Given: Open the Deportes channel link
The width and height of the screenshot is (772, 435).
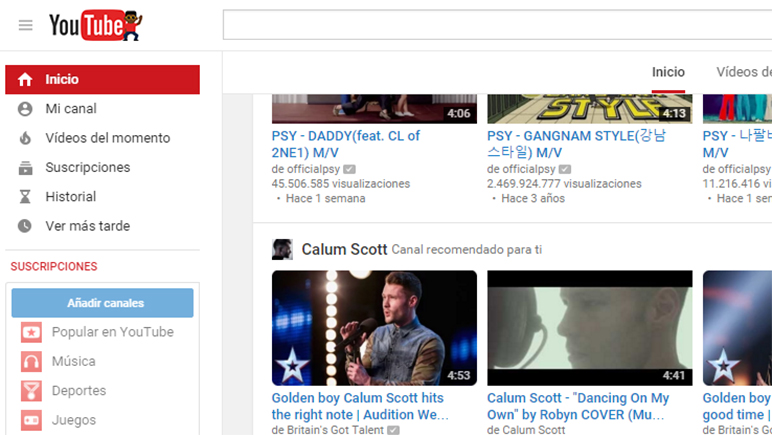Looking at the screenshot, I should [x=79, y=391].
